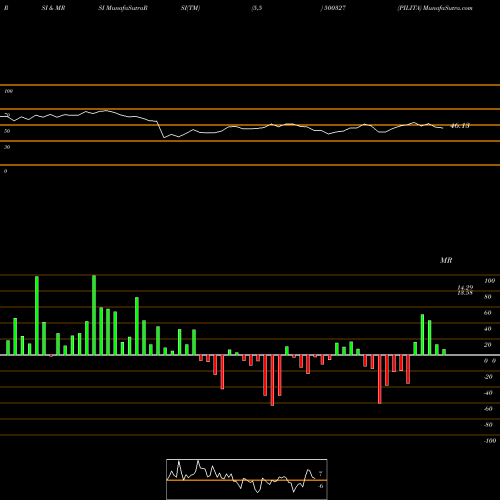
Task: Click the RSI axis label 50
Action: (7, 131)
